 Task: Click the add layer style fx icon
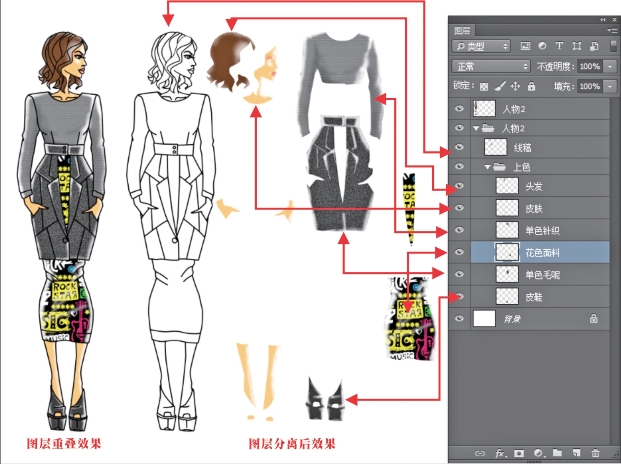pyautogui.click(x=499, y=453)
